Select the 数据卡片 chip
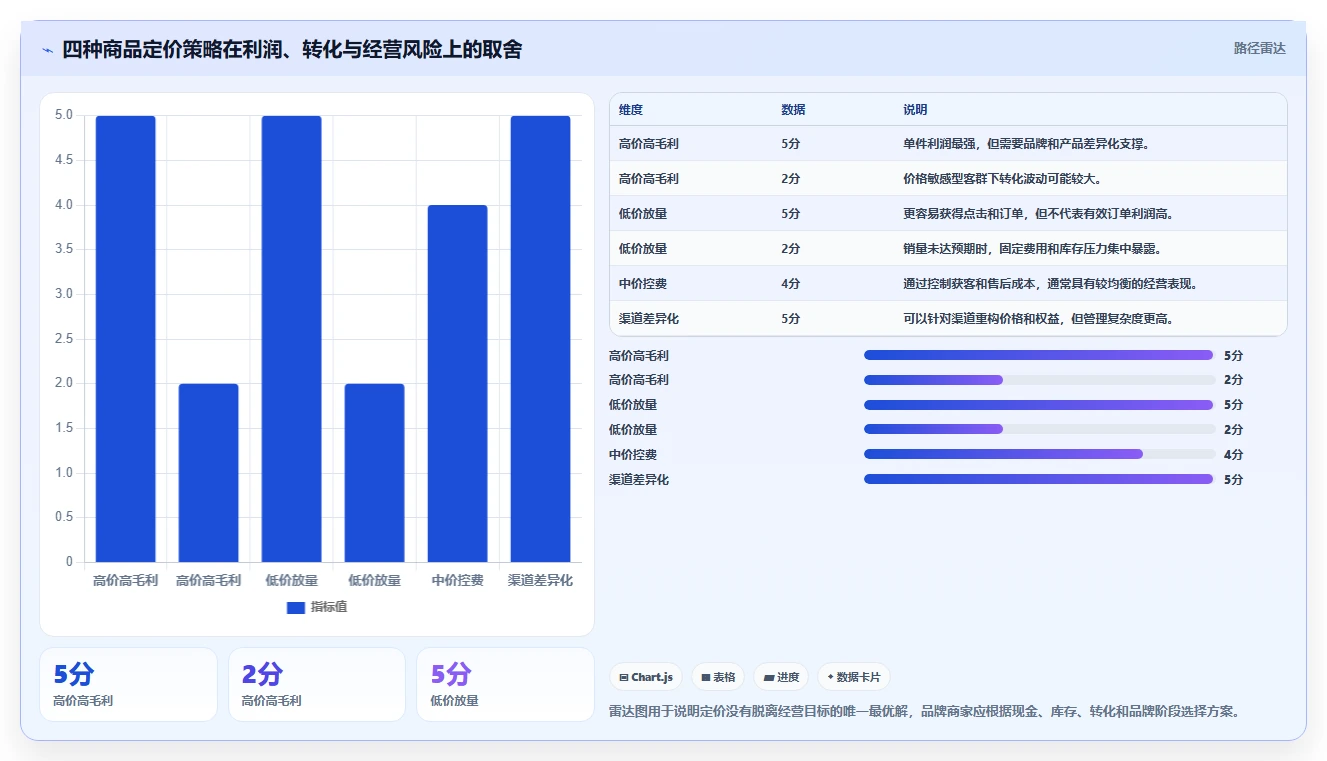The width and height of the screenshot is (1327, 761). [x=853, y=677]
